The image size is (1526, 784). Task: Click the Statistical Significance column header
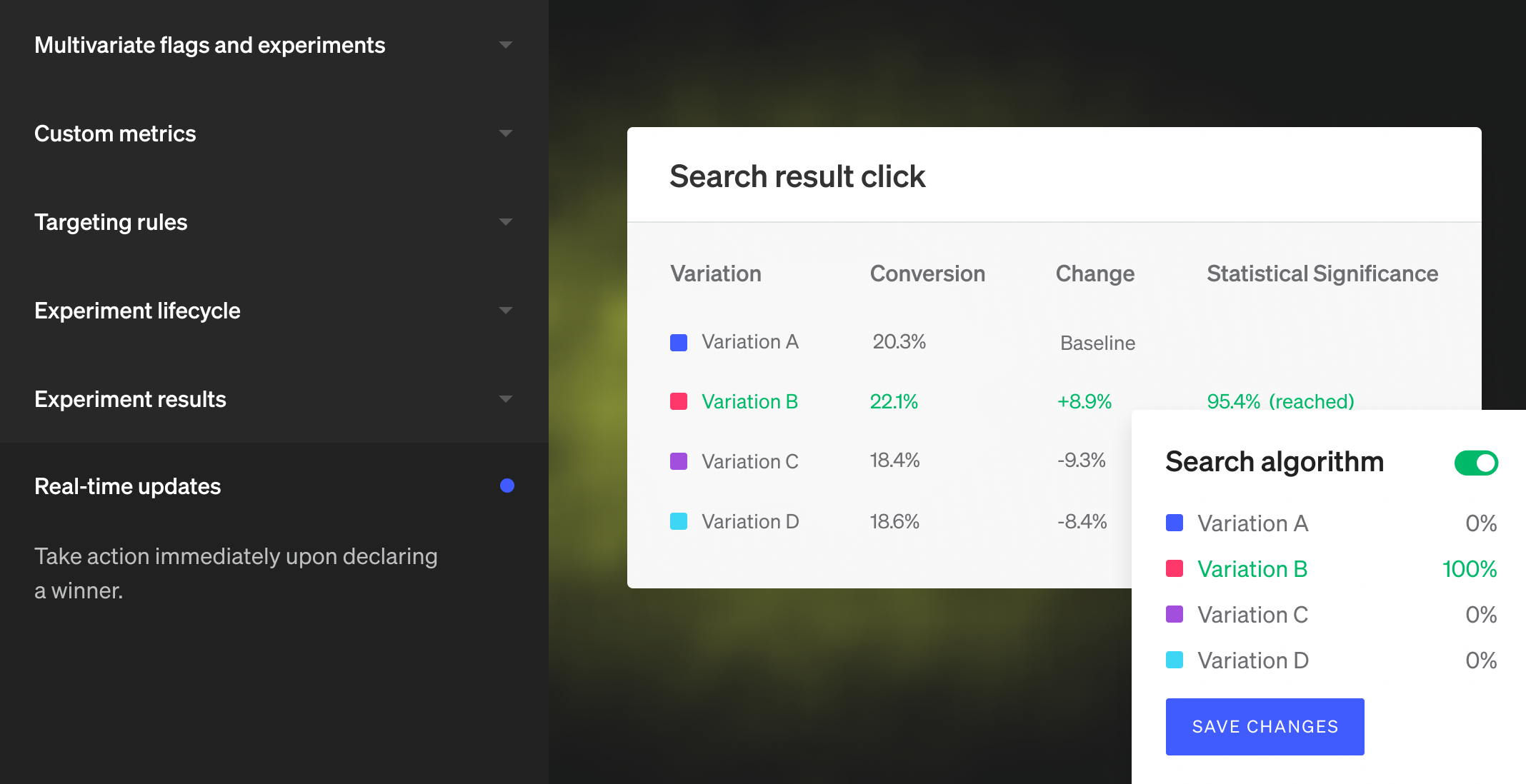tap(1322, 273)
